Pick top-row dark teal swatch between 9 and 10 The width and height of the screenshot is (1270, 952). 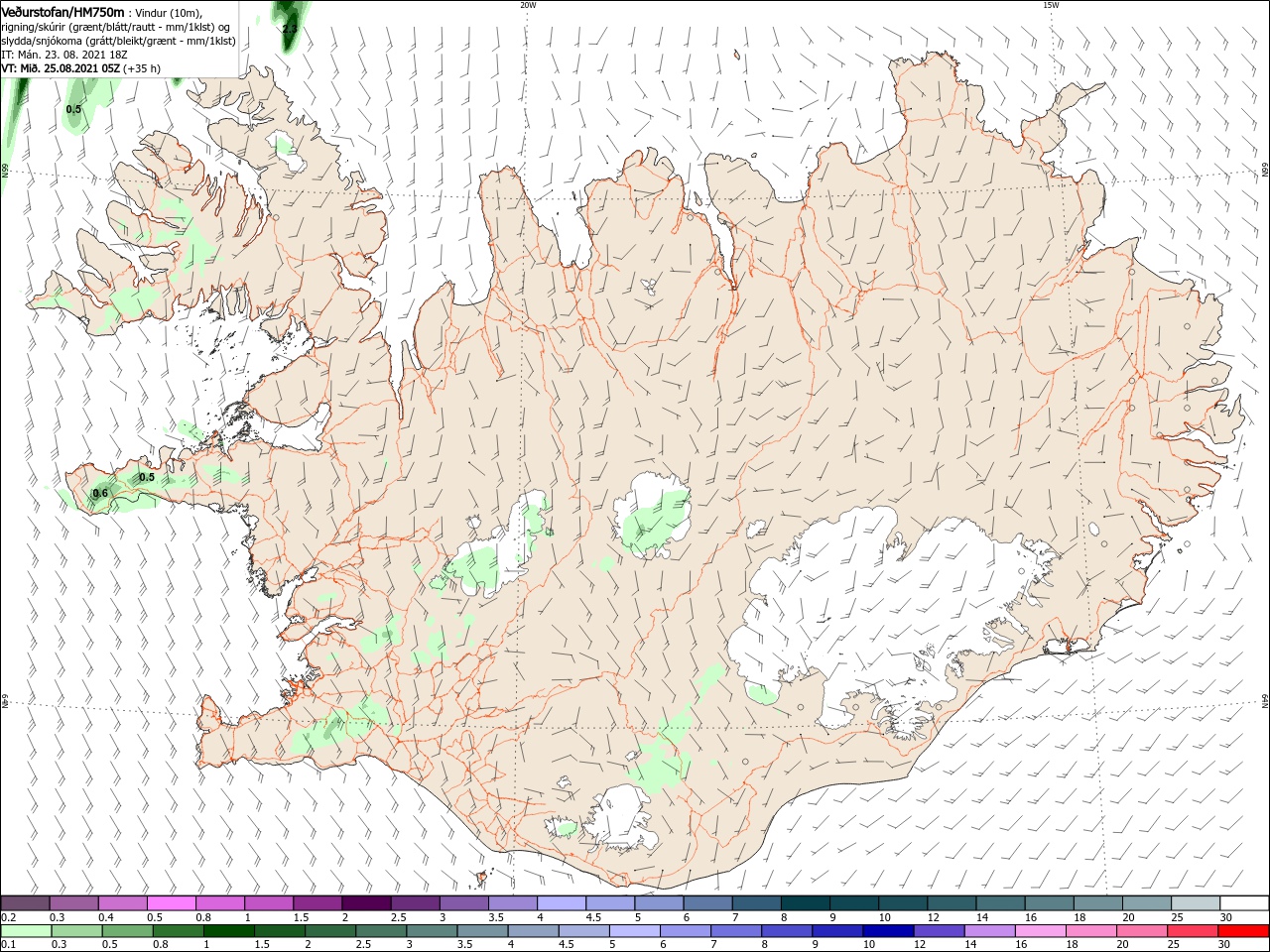click(x=854, y=903)
